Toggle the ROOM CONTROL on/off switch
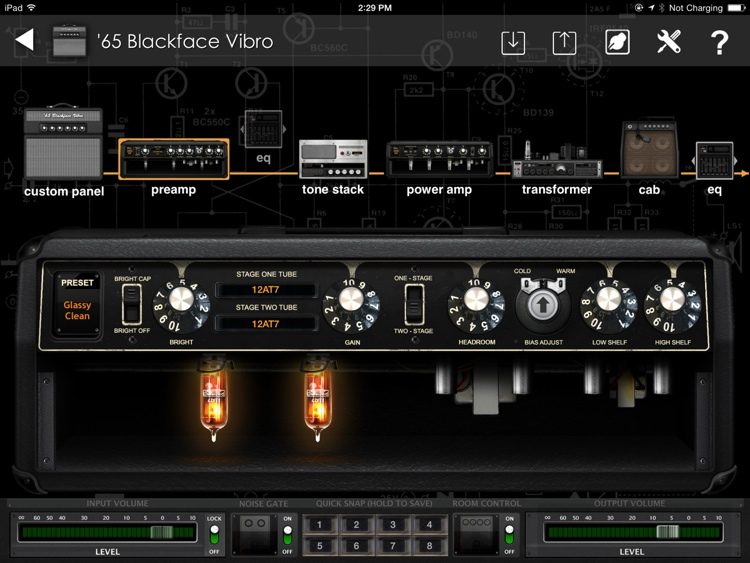Screen dimensions: 750x563 [509, 535]
